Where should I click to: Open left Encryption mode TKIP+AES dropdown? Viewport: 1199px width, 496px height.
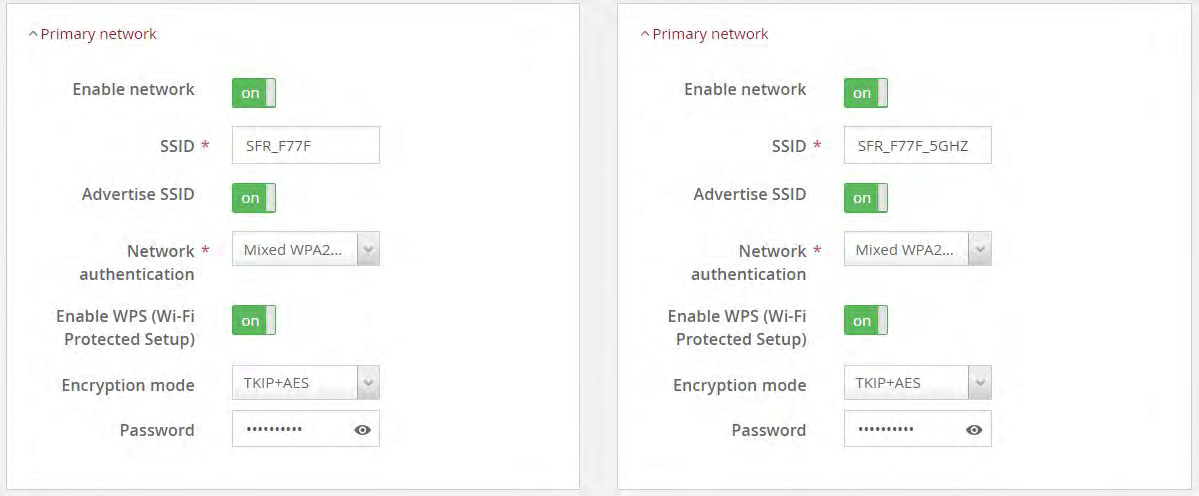tap(306, 382)
